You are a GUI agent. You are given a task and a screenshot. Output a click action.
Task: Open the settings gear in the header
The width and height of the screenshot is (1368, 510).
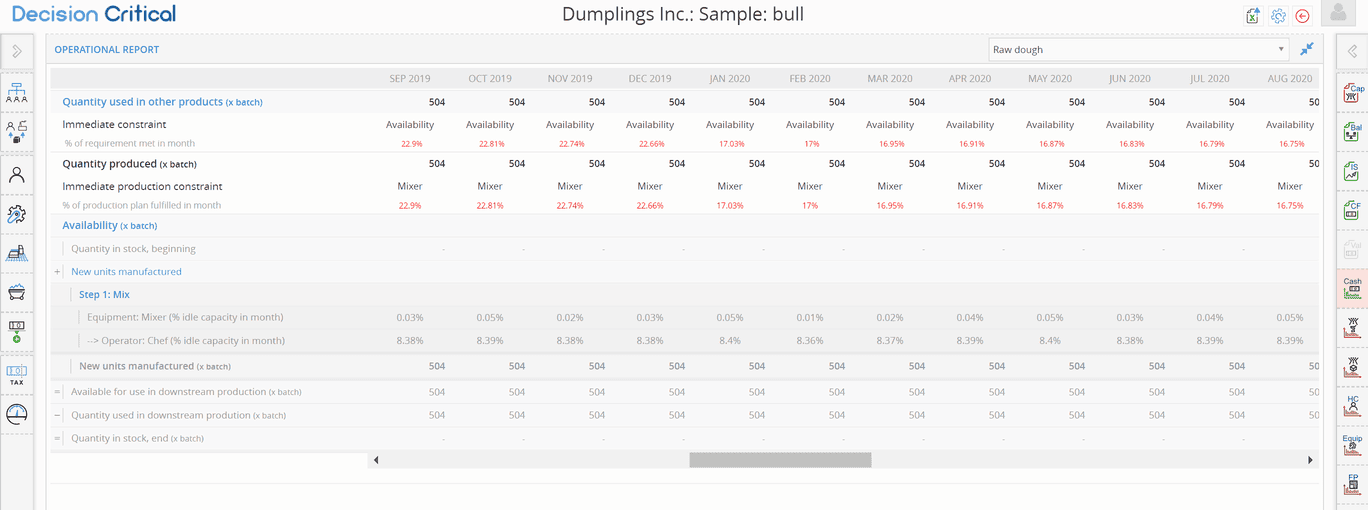[x=1278, y=16]
